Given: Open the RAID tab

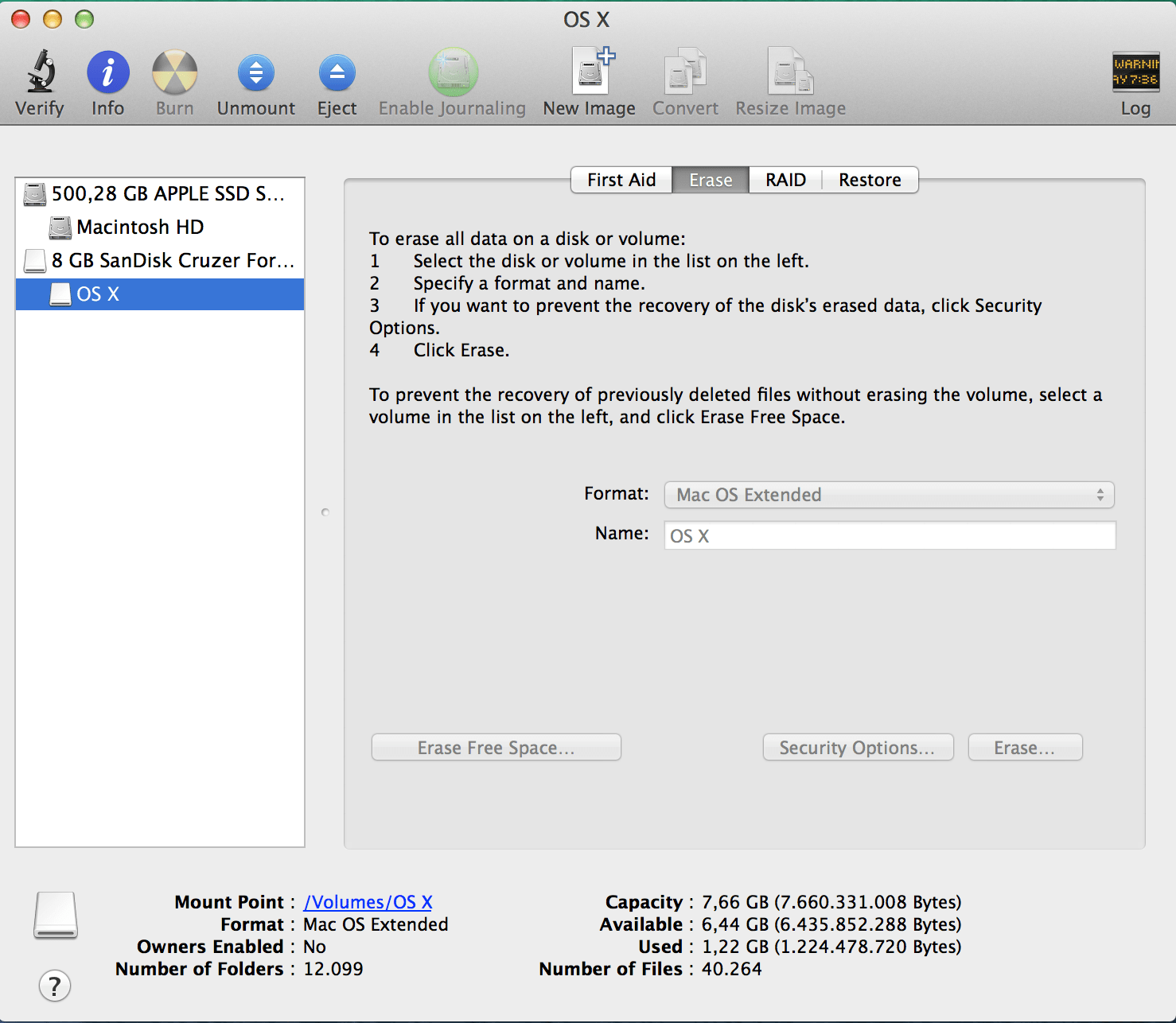Looking at the screenshot, I should pyautogui.click(x=785, y=179).
